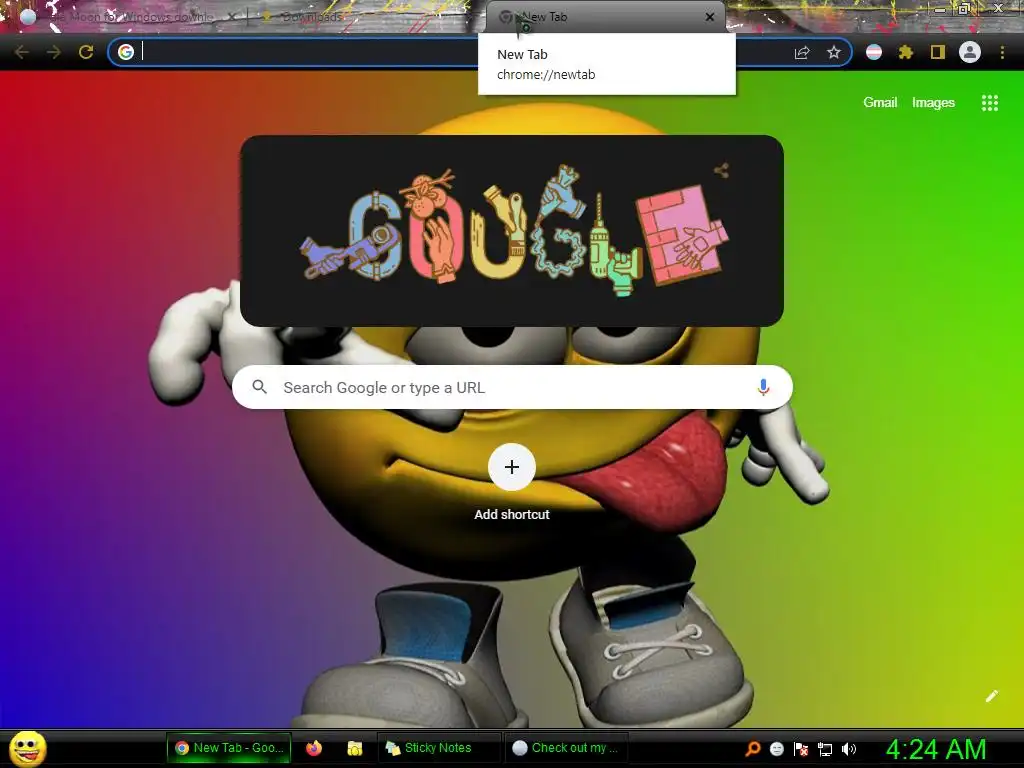The height and width of the screenshot is (768, 1024).
Task: Reload the page using the refresh icon
Action: click(x=86, y=52)
